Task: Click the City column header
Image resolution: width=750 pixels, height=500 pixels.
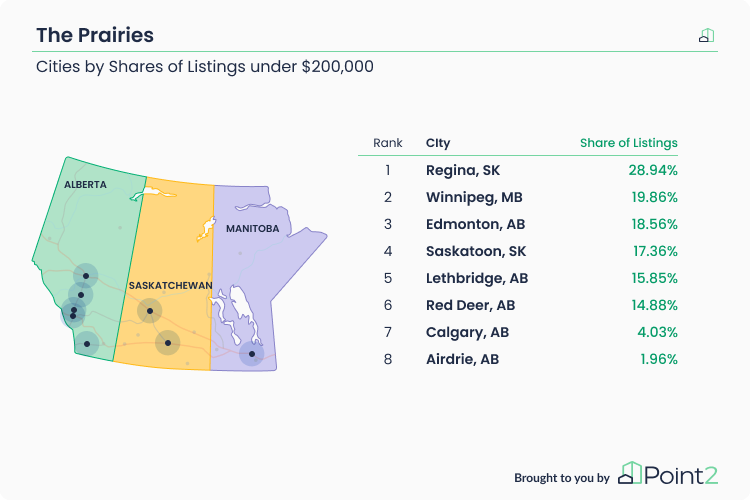Action: tap(438, 143)
